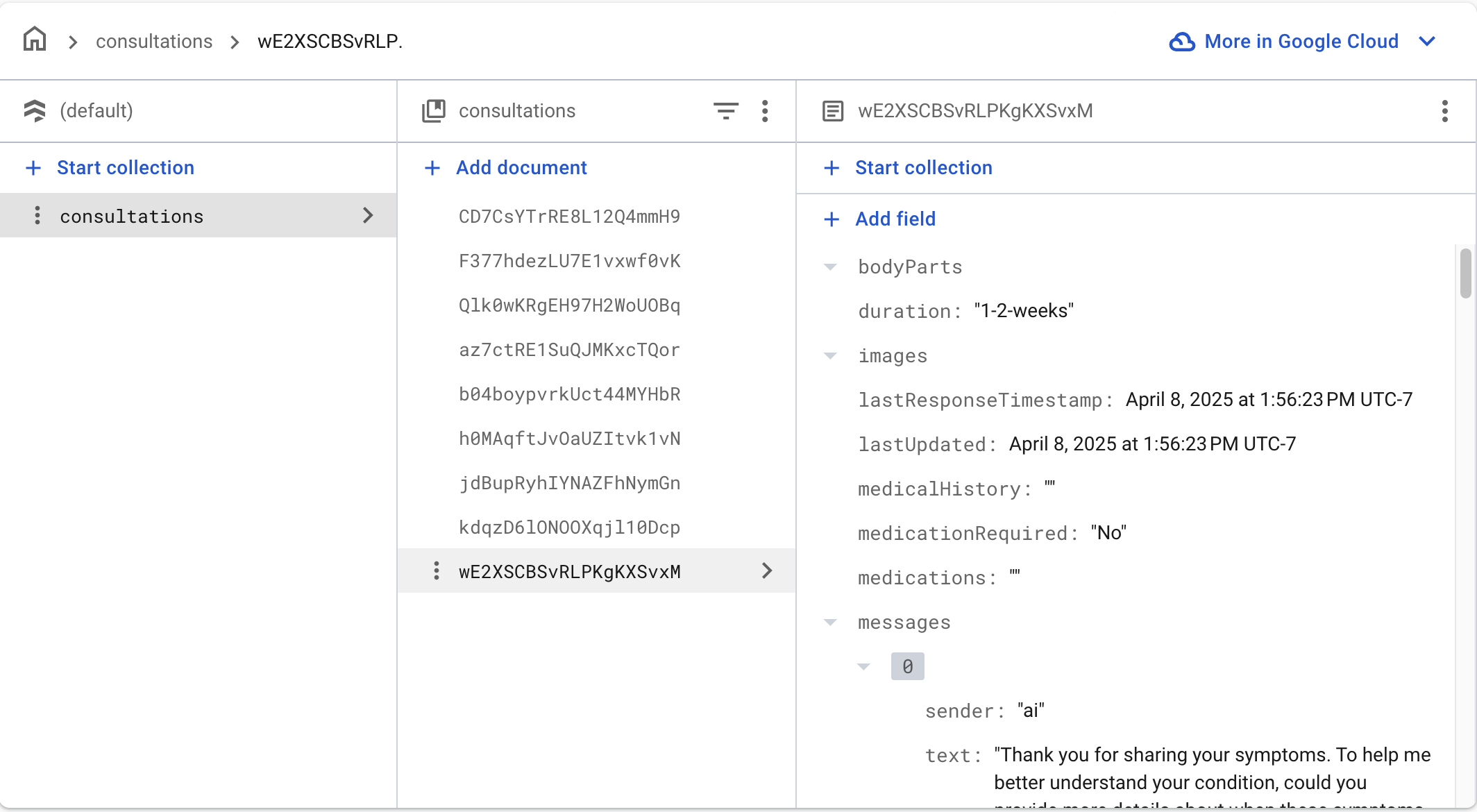Click the home icon in the breadcrumb

click(35, 40)
